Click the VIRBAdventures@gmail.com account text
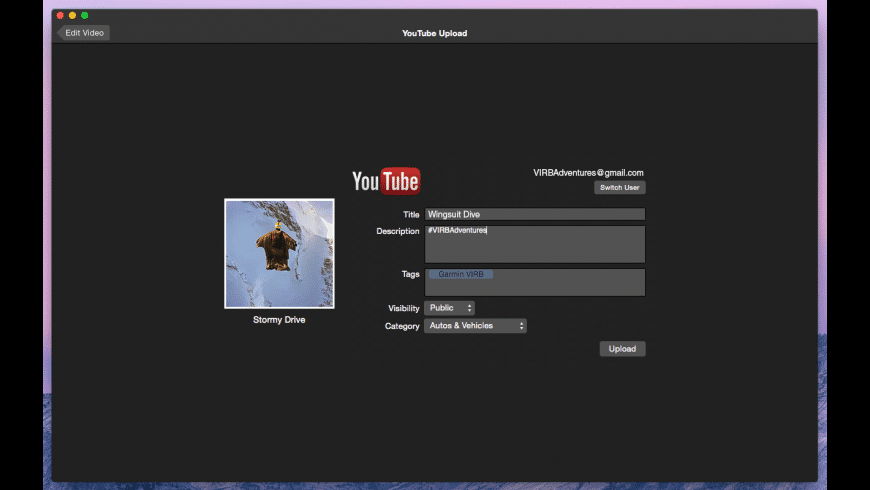This screenshot has height=490, width=870. point(588,173)
